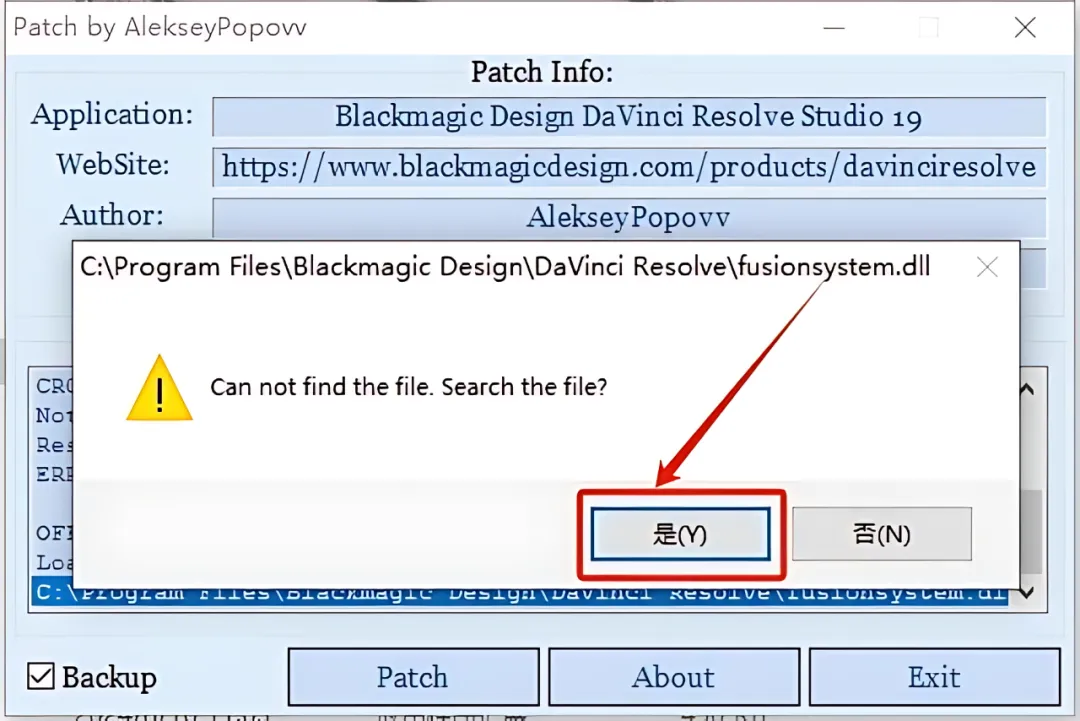Toggle the Backup checkbox

(x=41, y=676)
